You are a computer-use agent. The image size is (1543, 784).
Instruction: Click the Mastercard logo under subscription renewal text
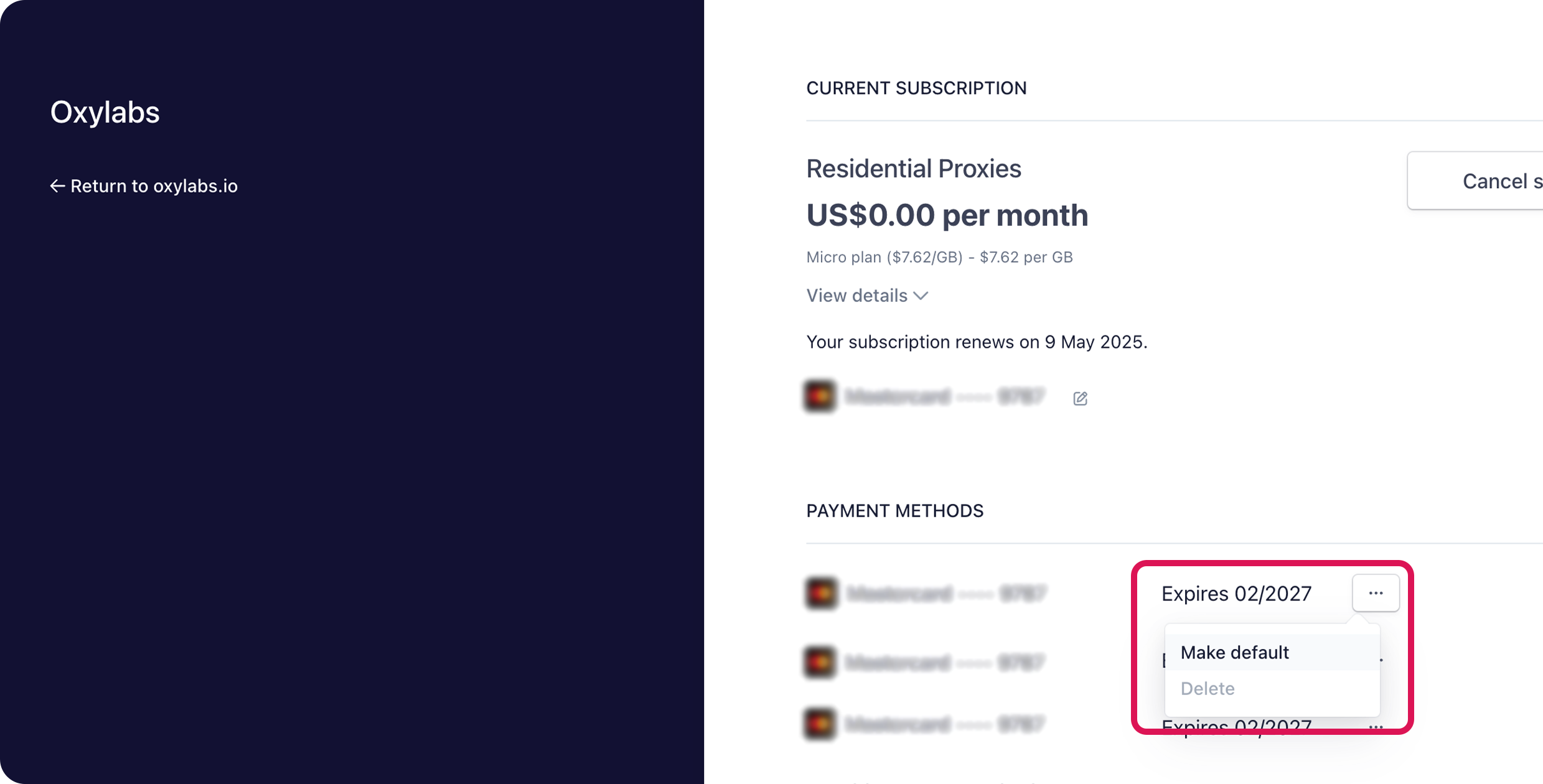[820, 396]
